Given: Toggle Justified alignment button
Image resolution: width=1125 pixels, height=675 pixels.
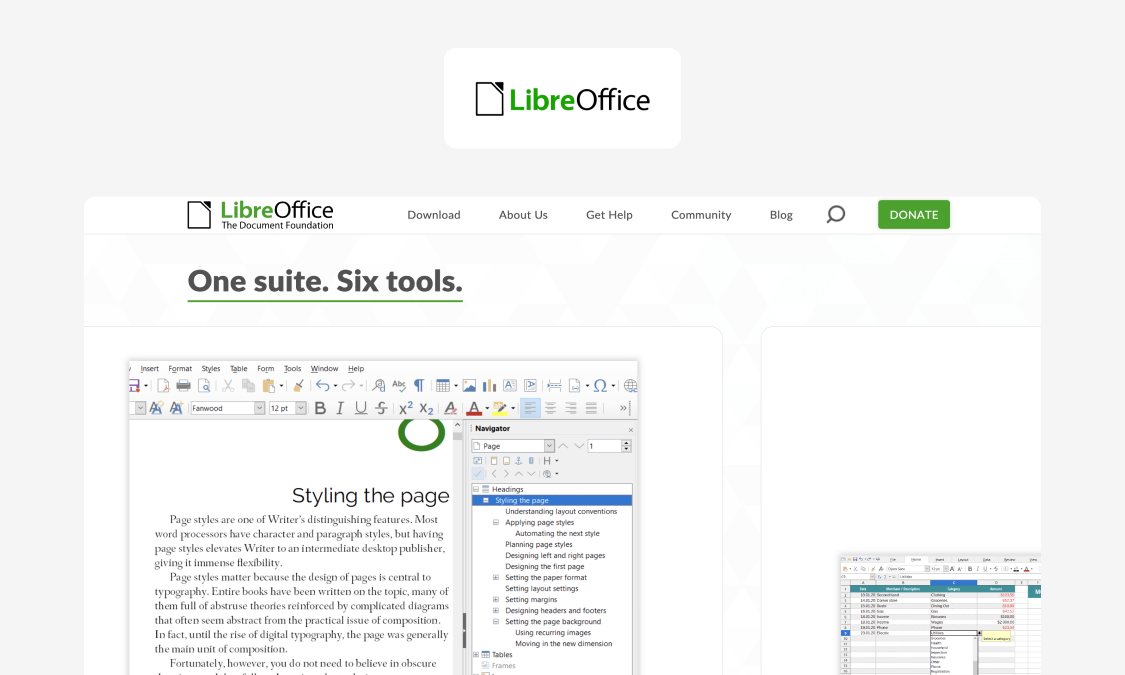Looking at the screenshot, I should click(591, 408).
